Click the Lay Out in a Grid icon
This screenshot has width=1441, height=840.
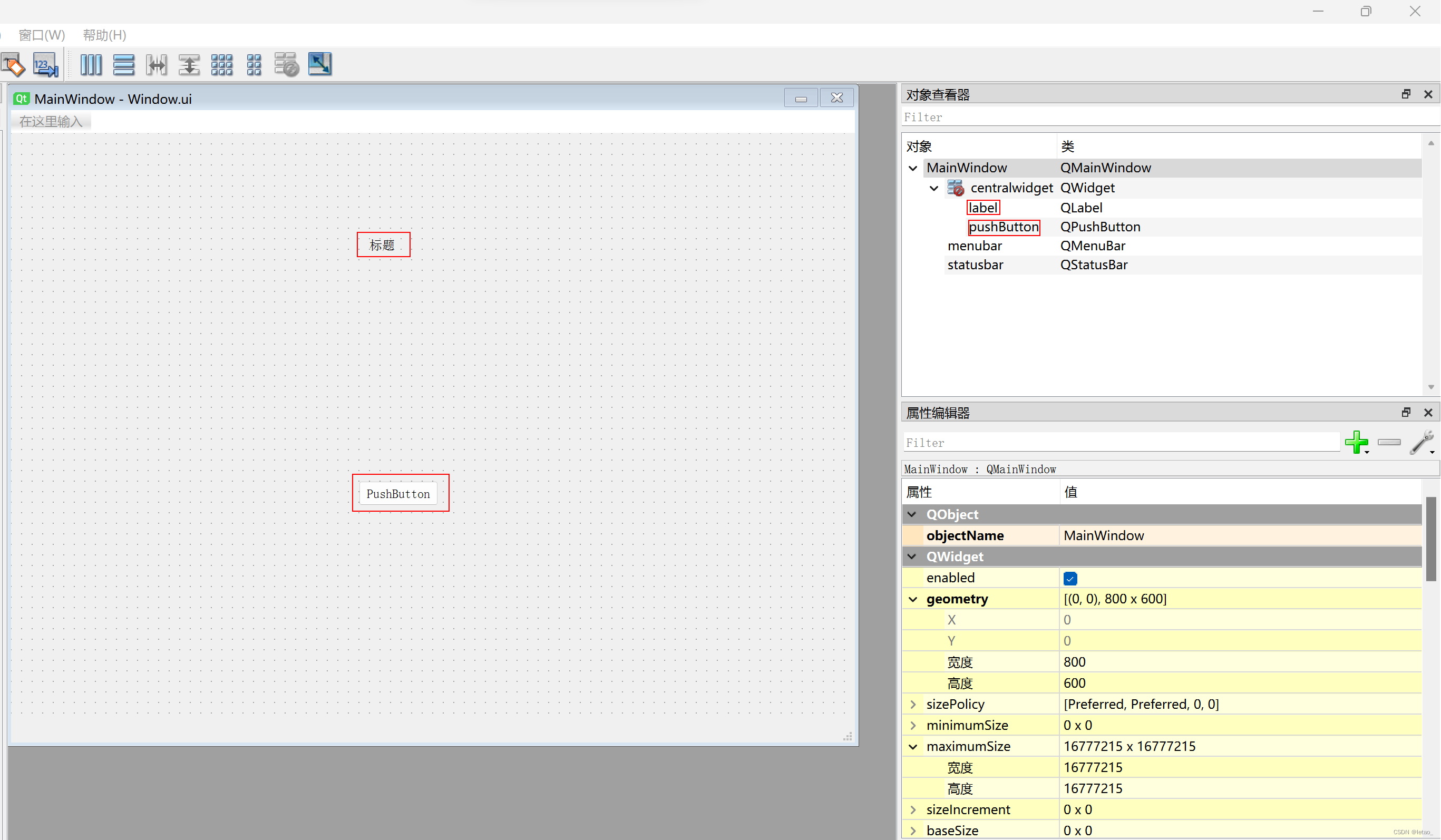pyautogui.click(x=222, y=65)
